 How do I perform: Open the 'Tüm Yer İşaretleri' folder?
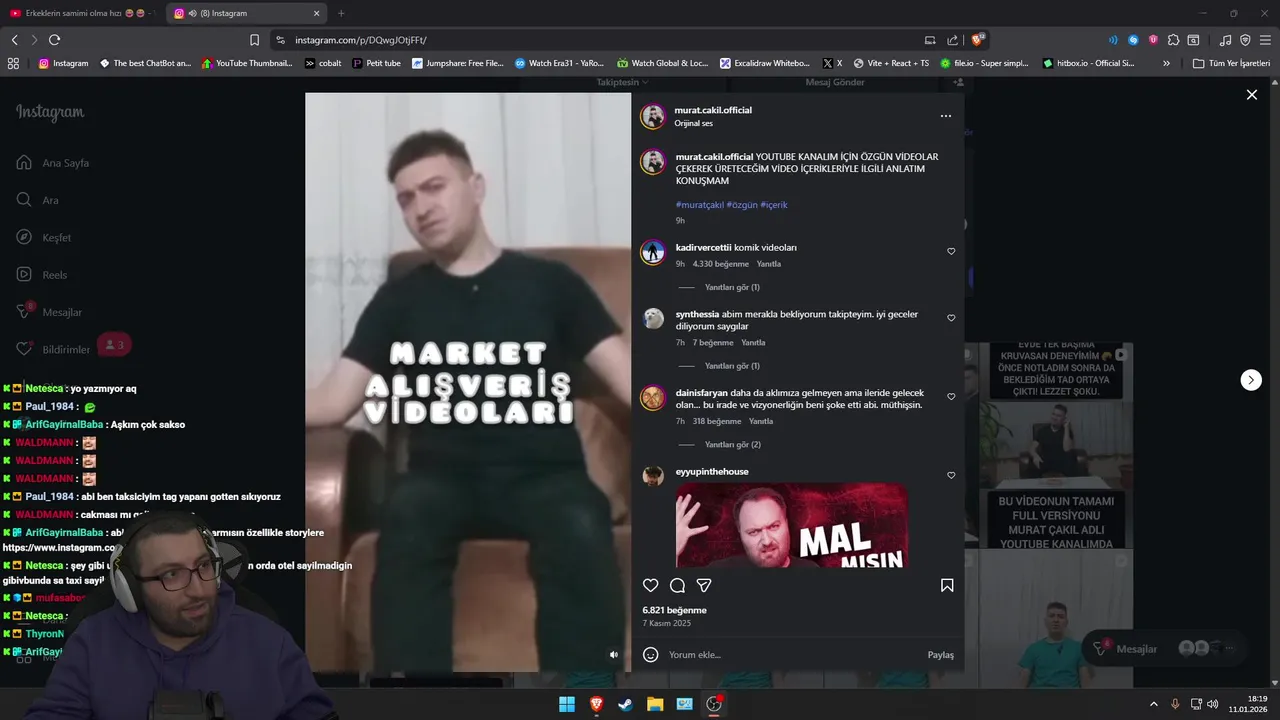1231,63
